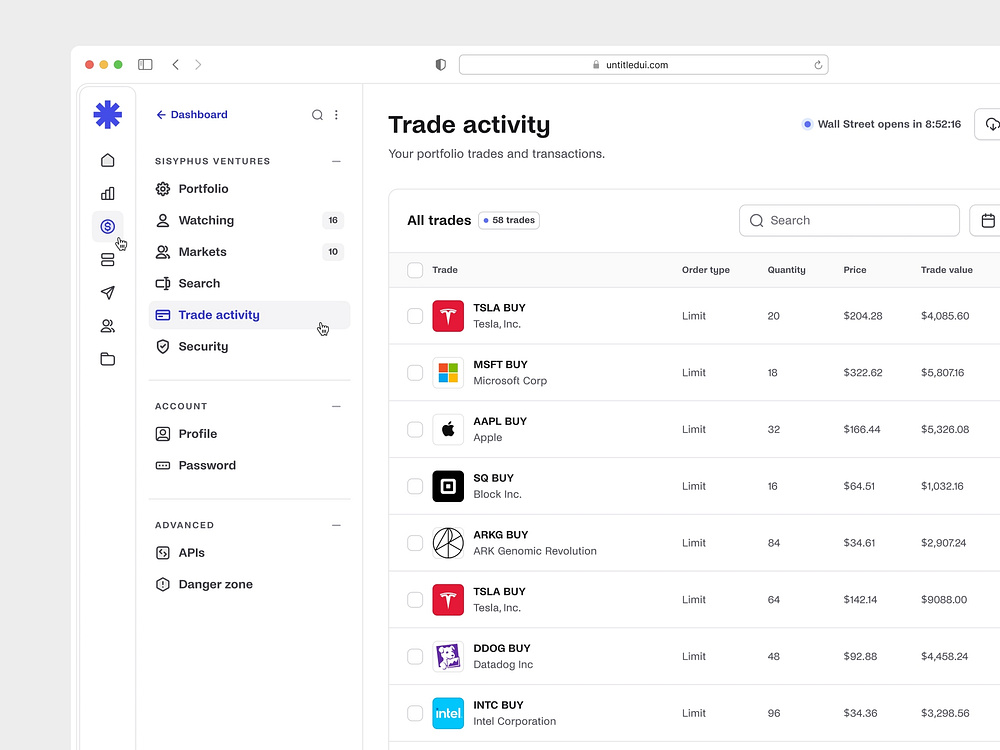Click the calendar date filter icon
The width and height of the screenshot is (1000, 750).
tap(987, 221)
